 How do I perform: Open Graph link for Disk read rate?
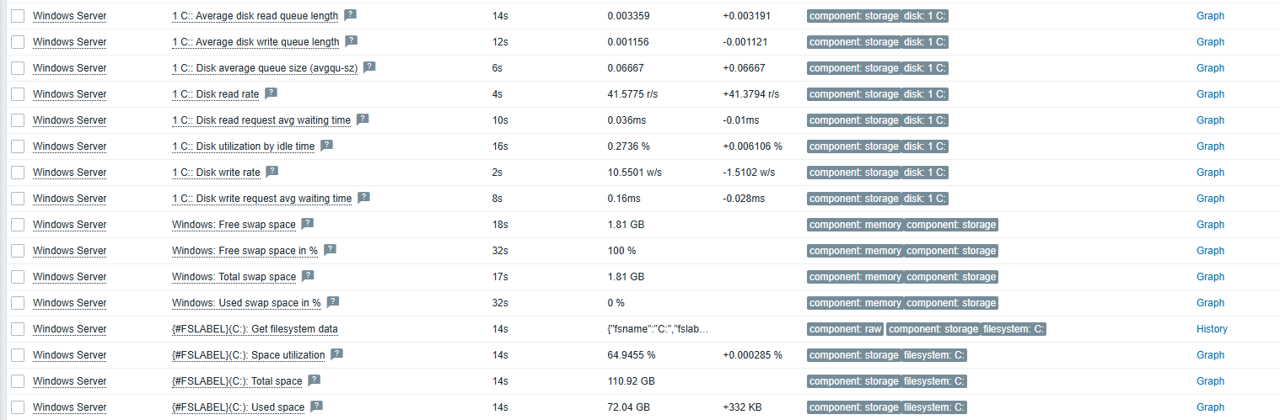tap(1210, 94)
